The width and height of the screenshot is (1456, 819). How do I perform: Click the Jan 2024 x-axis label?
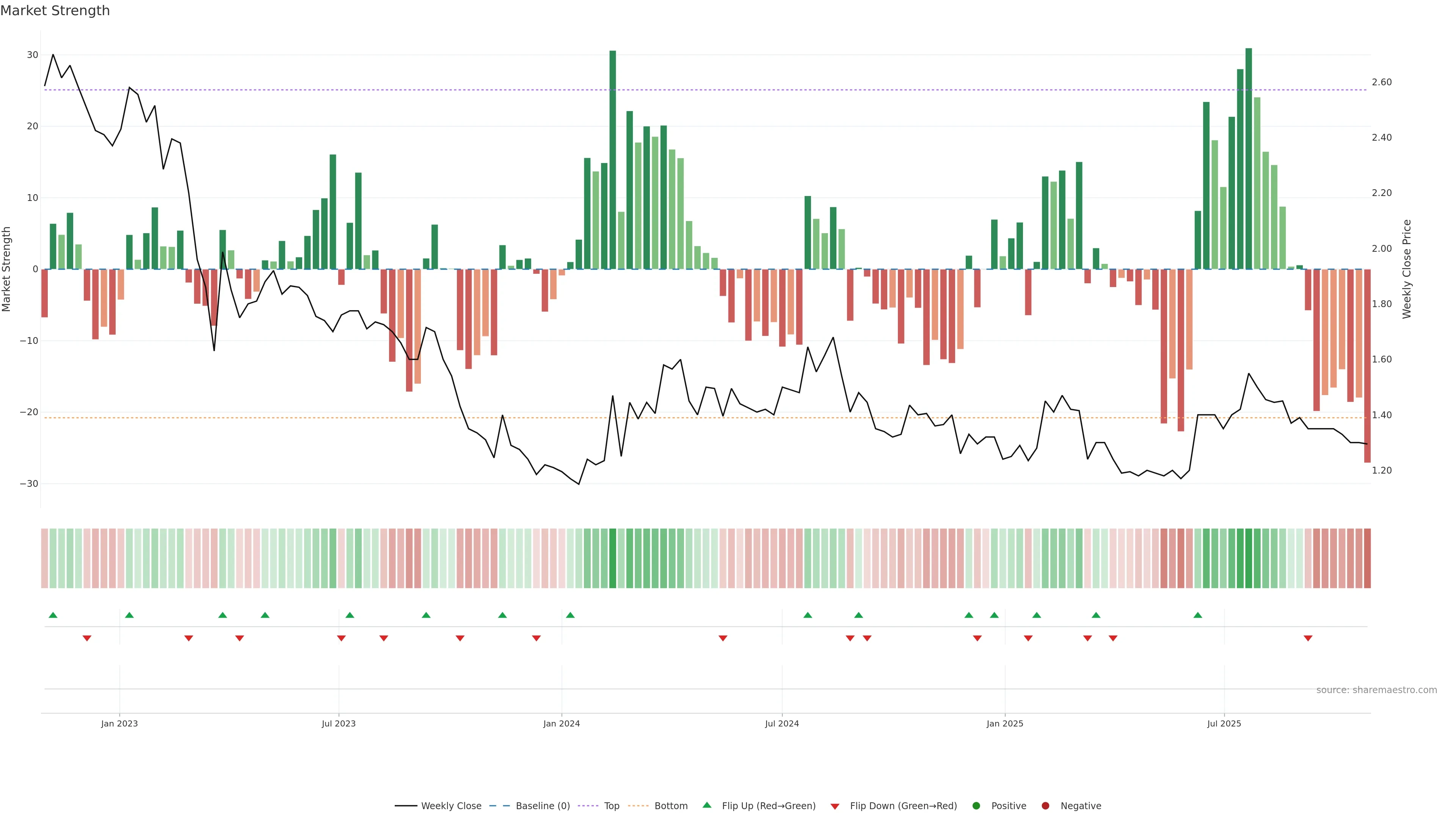tap(561, 723)
